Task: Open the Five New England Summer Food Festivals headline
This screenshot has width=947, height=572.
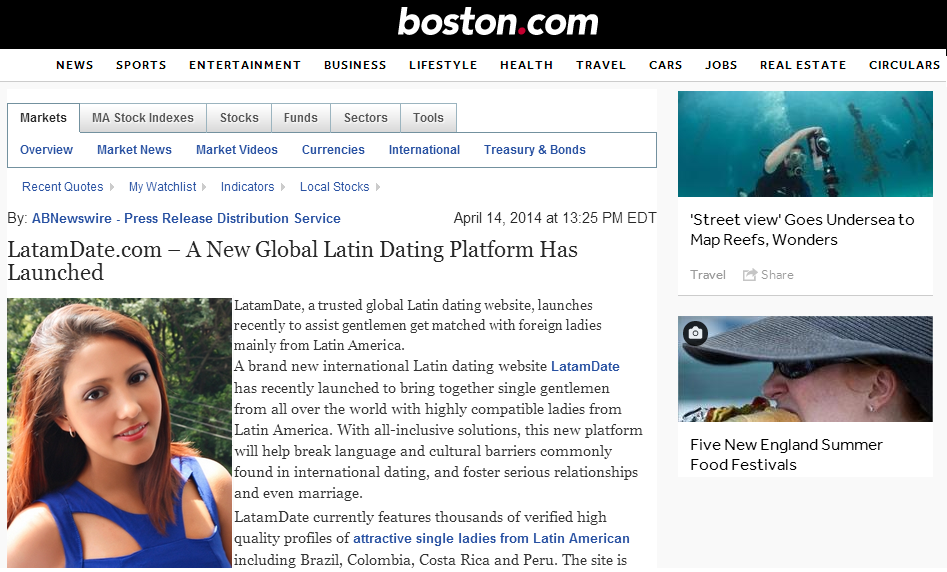Action: [x=786, y=455]
